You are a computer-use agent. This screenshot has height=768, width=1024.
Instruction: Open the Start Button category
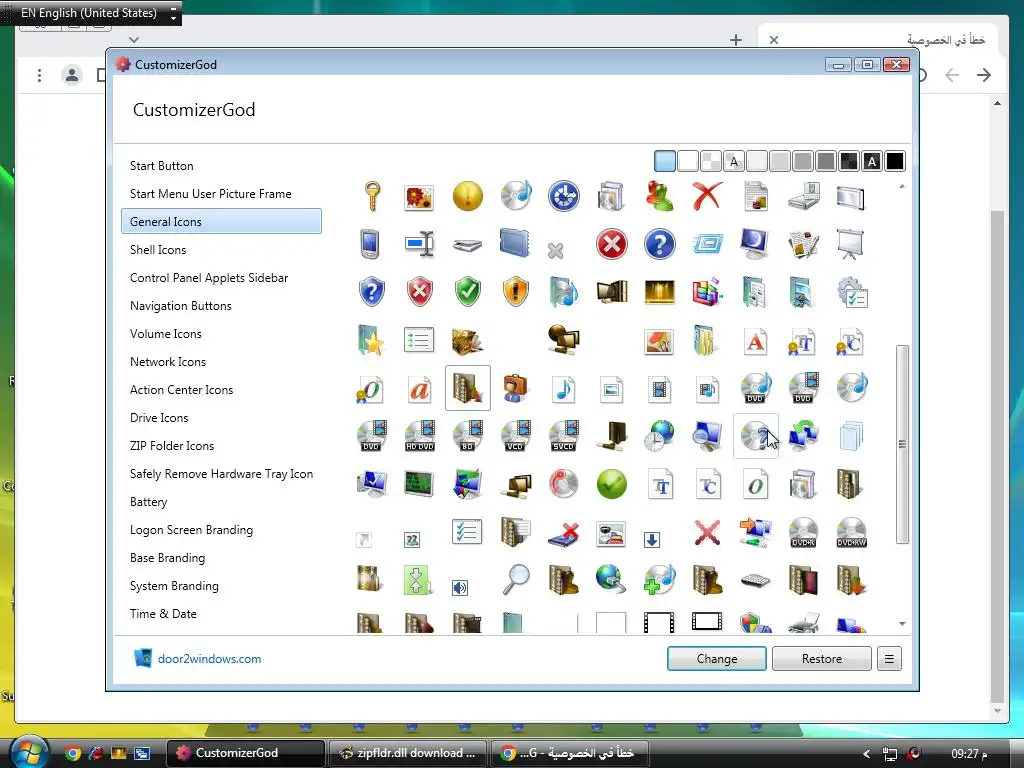161,166
